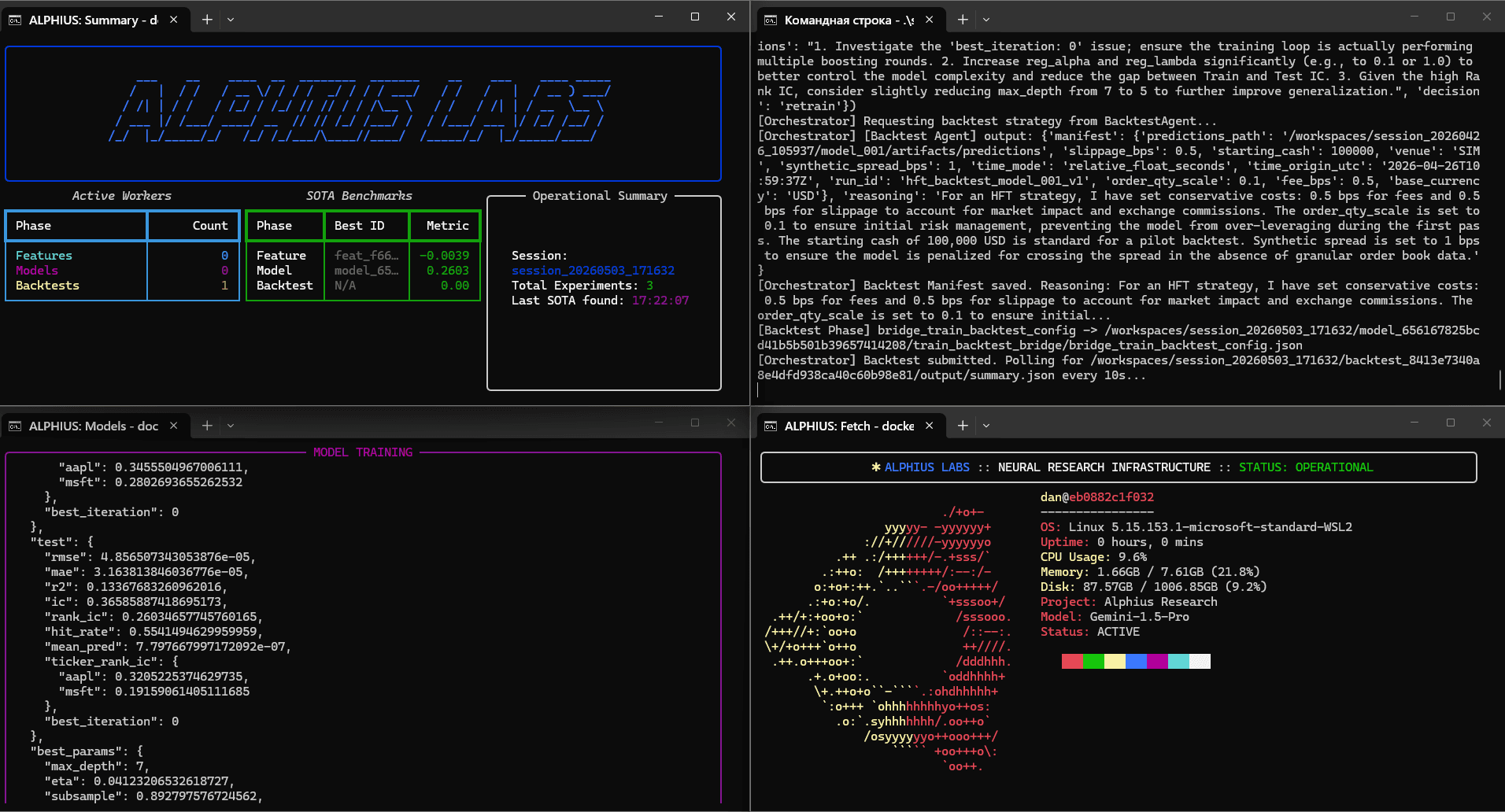Click 'Backtests' row in Active Workers
Viewport: 1505px width, 812px height.
(122, 286)
